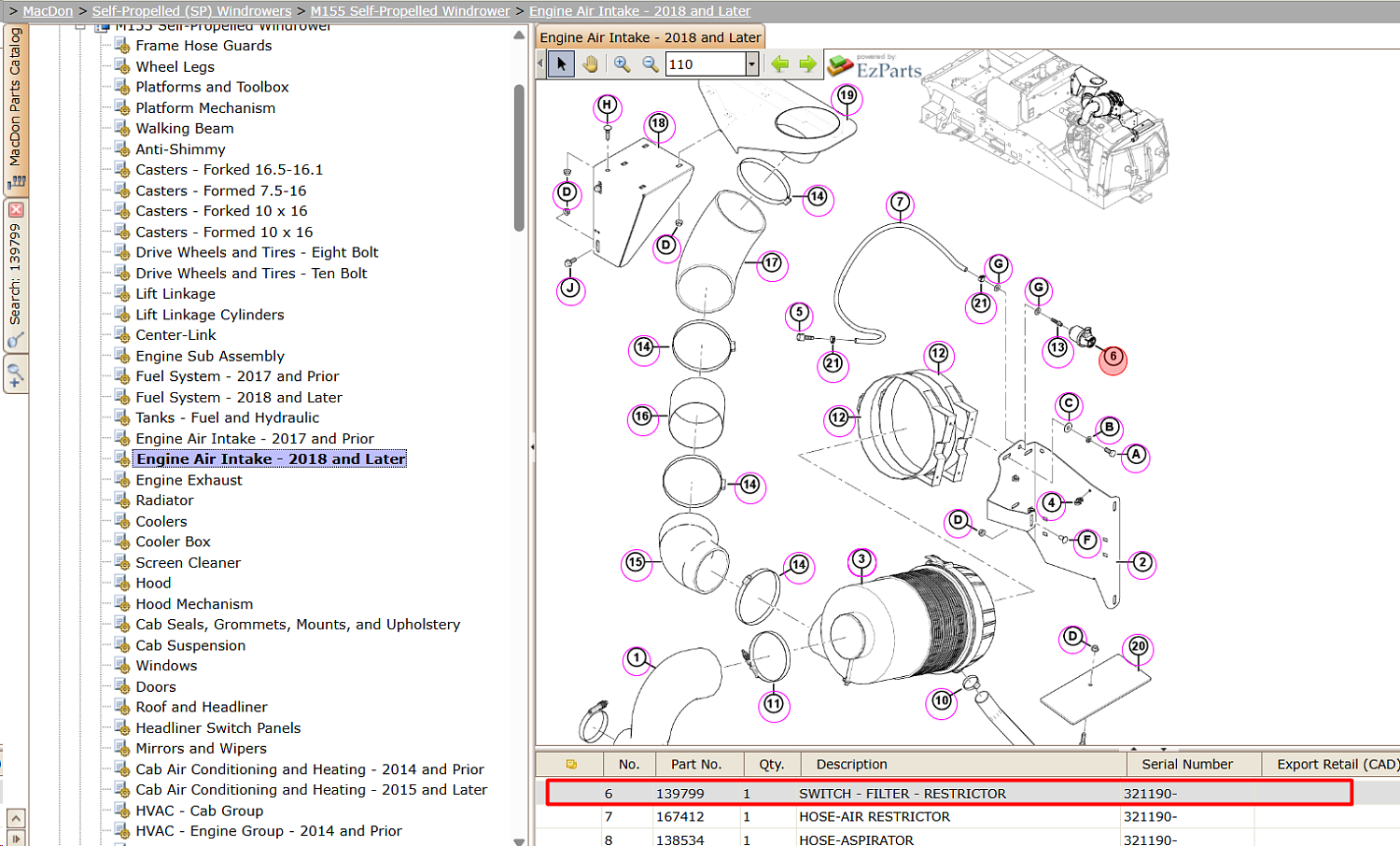Click the Lift Linkage page icon
Viewport: 1400px width, 846px height.
(x=122, y=293)
